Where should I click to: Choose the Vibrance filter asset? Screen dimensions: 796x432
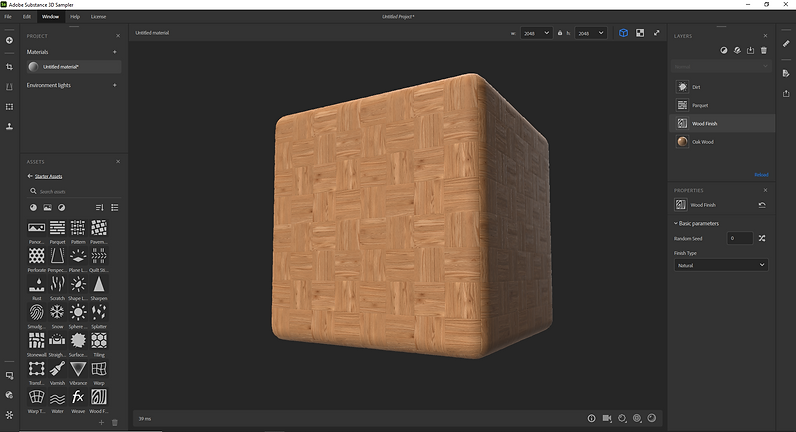tap(78, 369)
